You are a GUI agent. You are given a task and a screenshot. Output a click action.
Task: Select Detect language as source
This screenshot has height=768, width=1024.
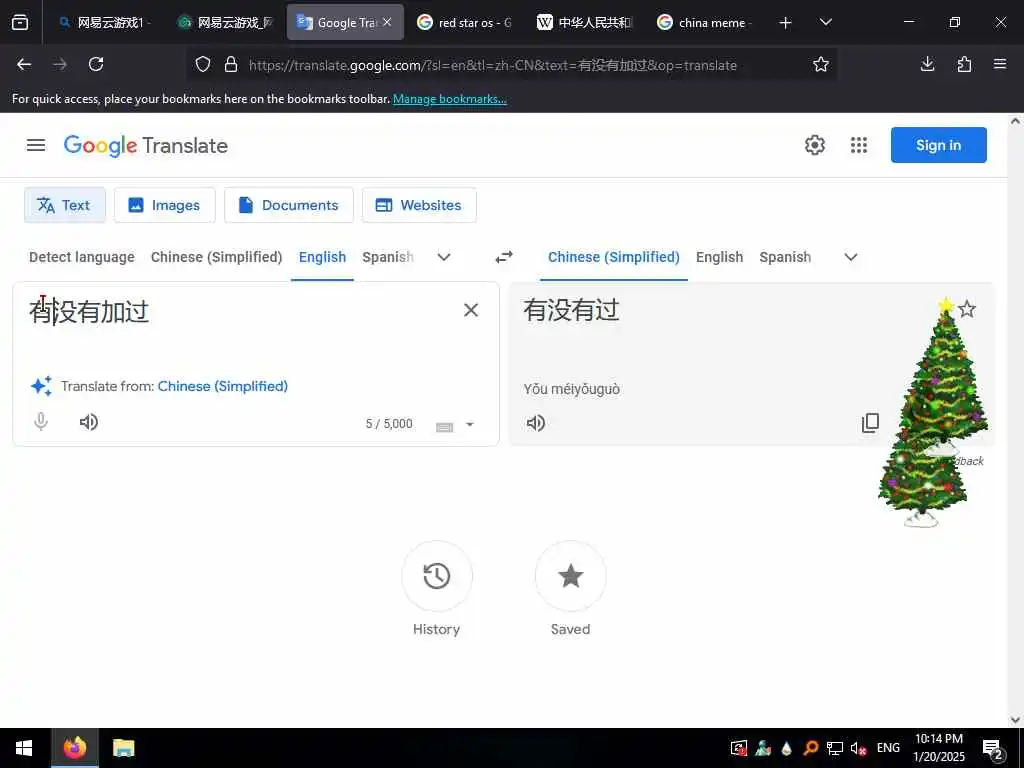click(82, 257)
